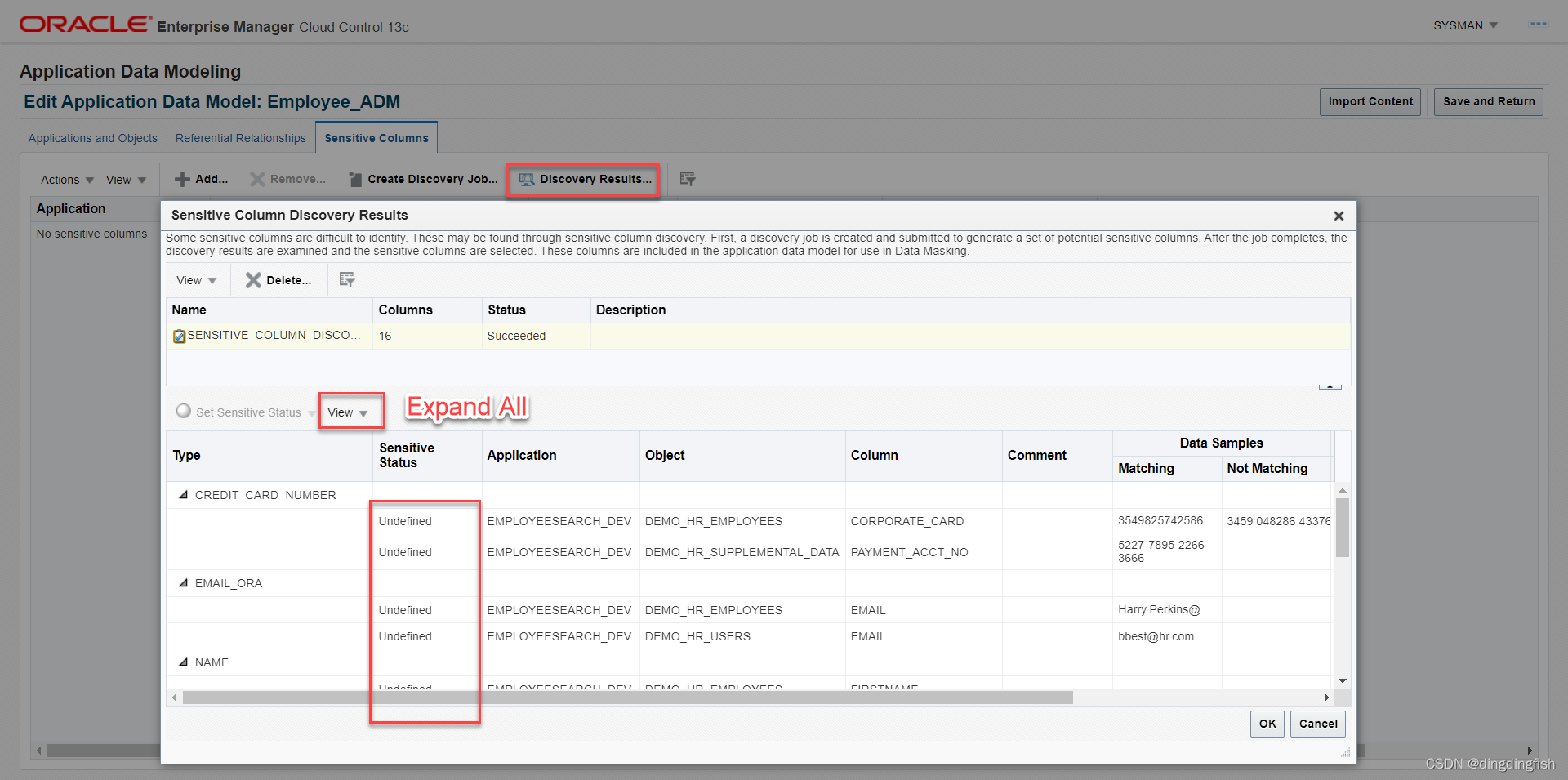Click the Add plus icon in toolbar
This screenshot has width=1568, height=780.
click(182, 179)
